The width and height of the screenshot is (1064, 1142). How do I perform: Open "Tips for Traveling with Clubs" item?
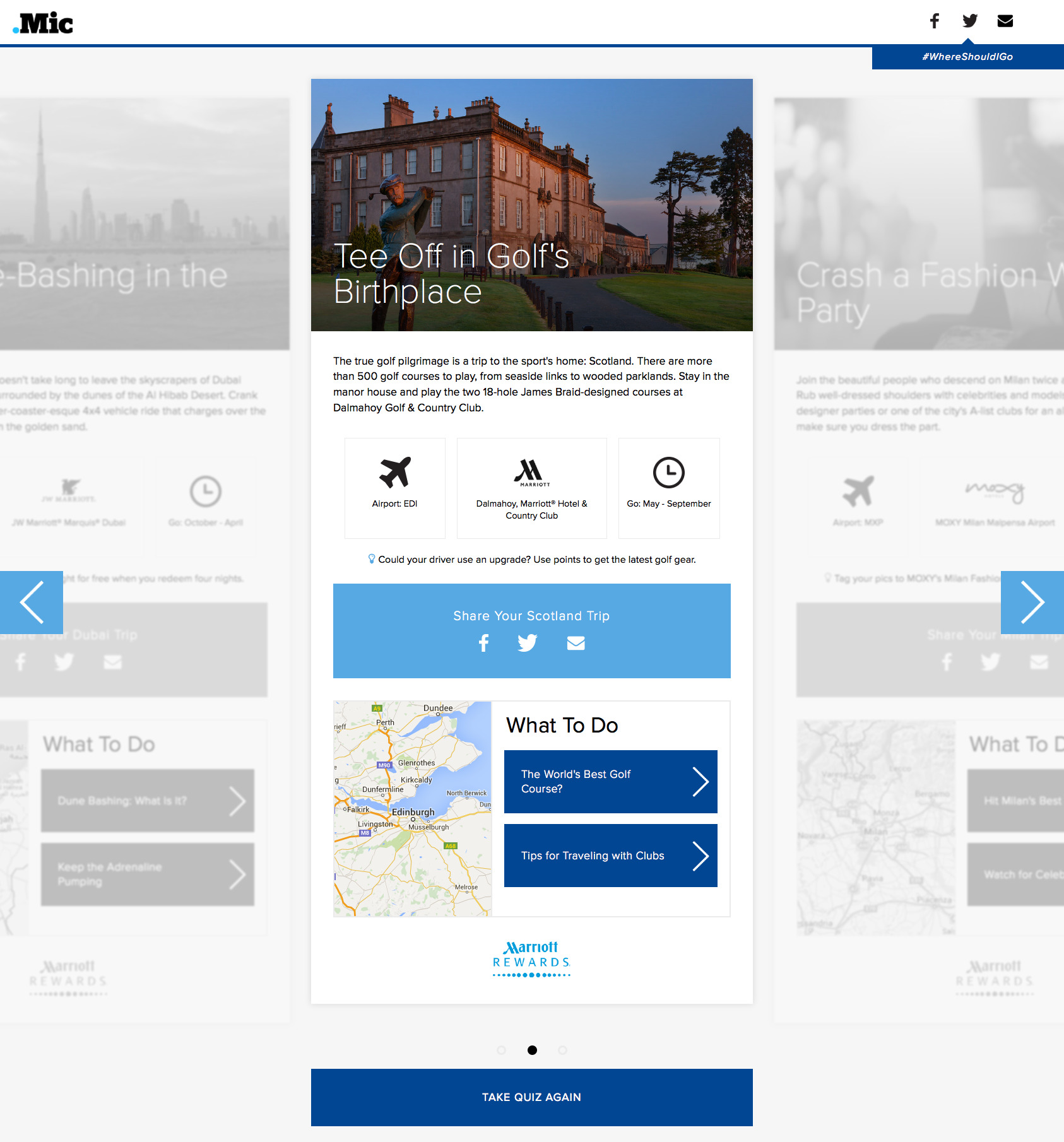pyautogui.click(x=610, y=856)
